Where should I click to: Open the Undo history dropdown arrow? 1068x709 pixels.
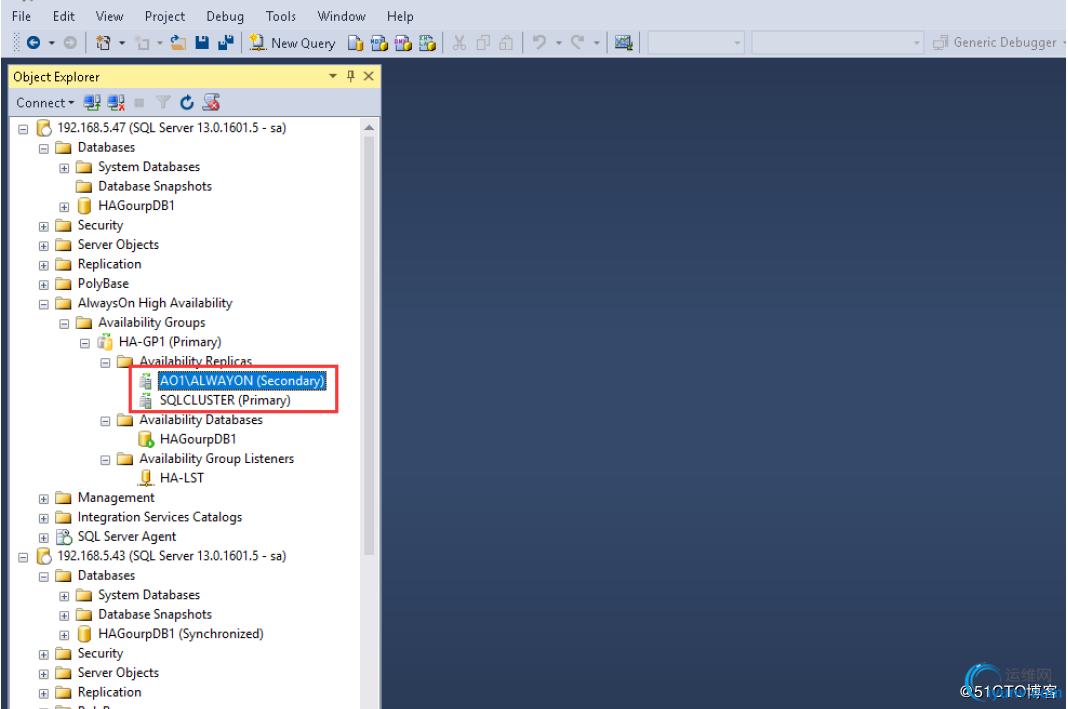(x=559, y=43)
